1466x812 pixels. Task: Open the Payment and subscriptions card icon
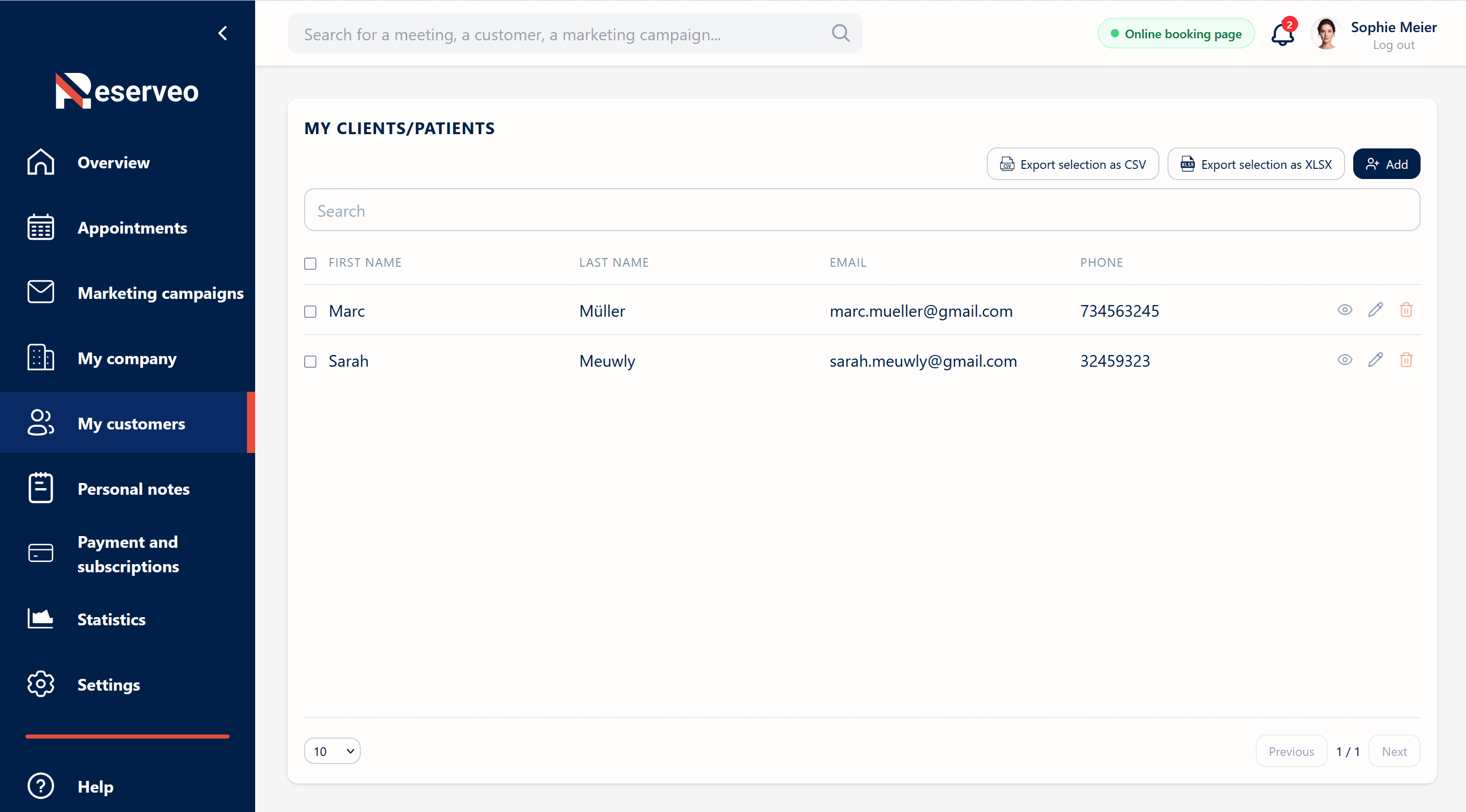click(40, 553)
